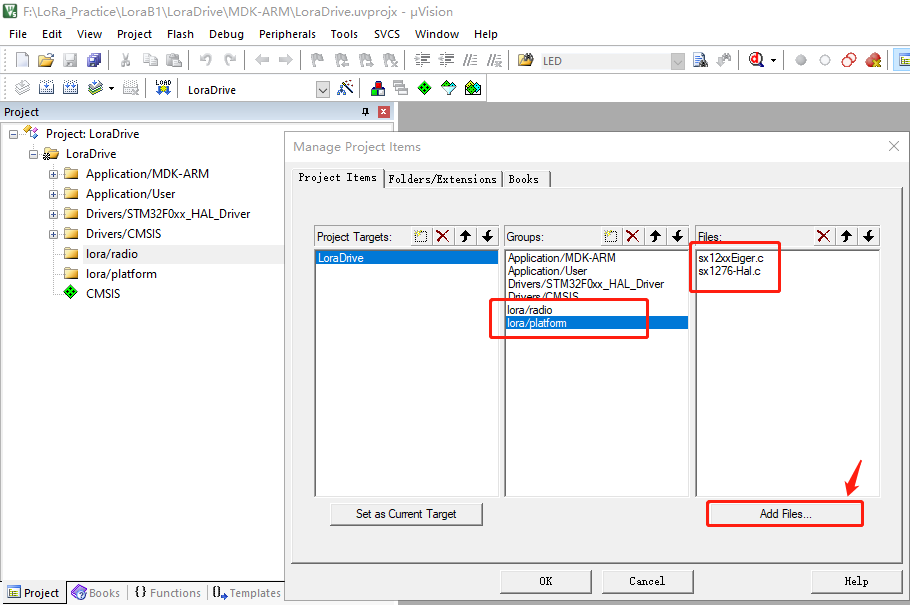Click the Save all files icon
Screen dimensions: 910x605
[x=94, y=60]
